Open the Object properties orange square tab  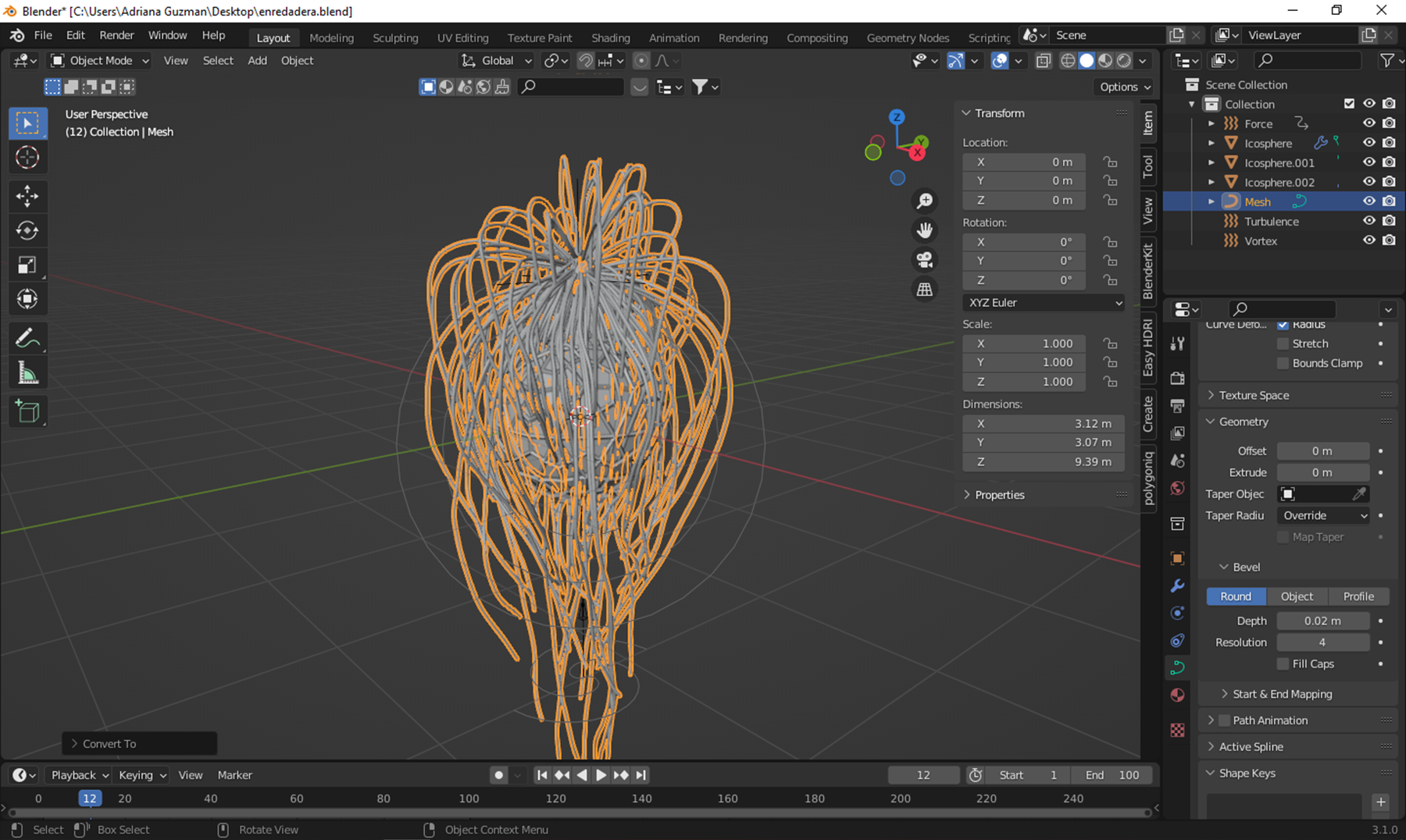pyautogui.click(x=1177, y=559)
